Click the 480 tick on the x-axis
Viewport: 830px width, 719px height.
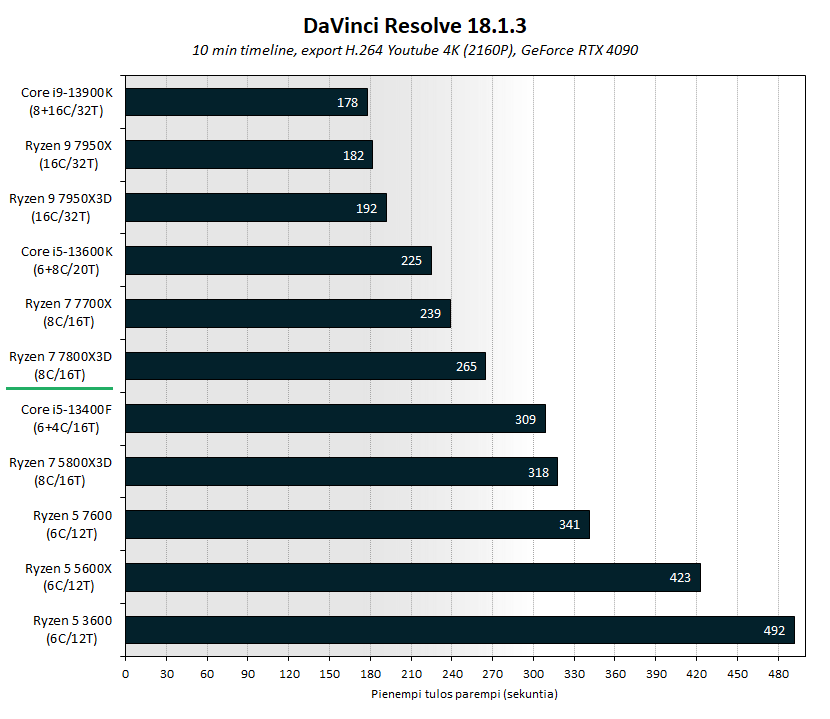[778, 674]
